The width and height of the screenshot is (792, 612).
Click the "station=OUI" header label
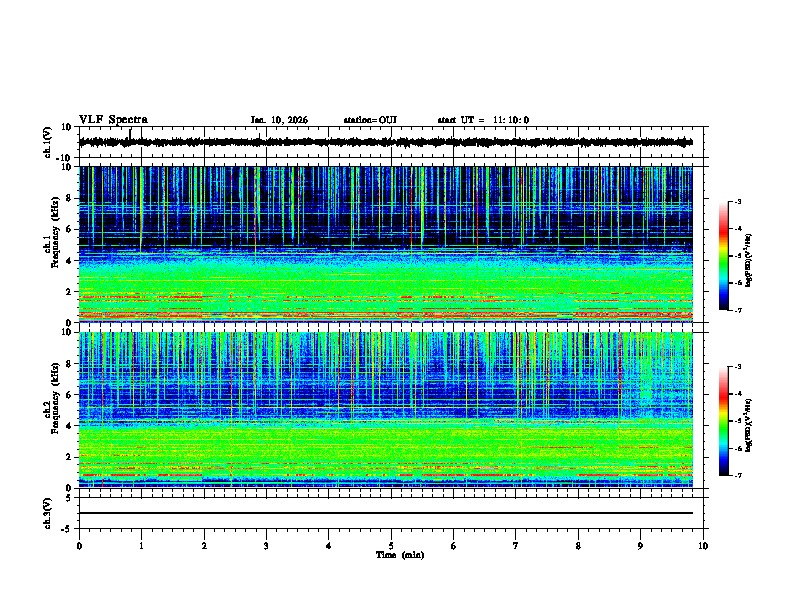tap(370, 120)
